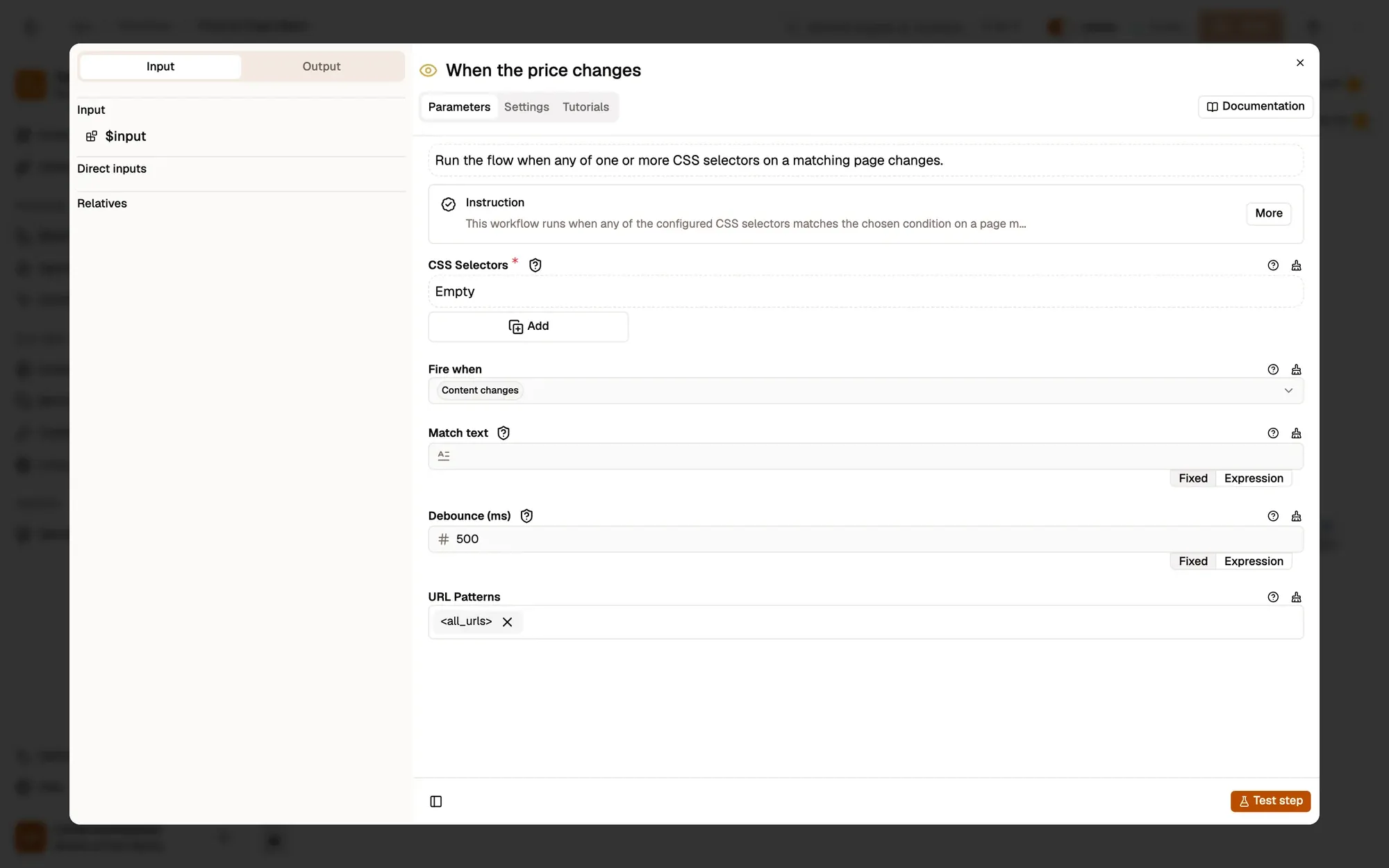Open help for CSS Selectors field
This screenshot has width=1389, height=868.
pos(1273,265)
